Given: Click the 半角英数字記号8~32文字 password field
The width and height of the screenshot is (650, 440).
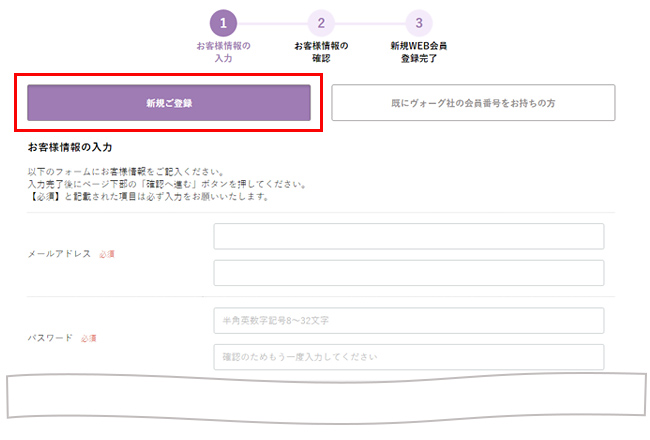Looking at the screenshot, I should [x=408, y=320].
